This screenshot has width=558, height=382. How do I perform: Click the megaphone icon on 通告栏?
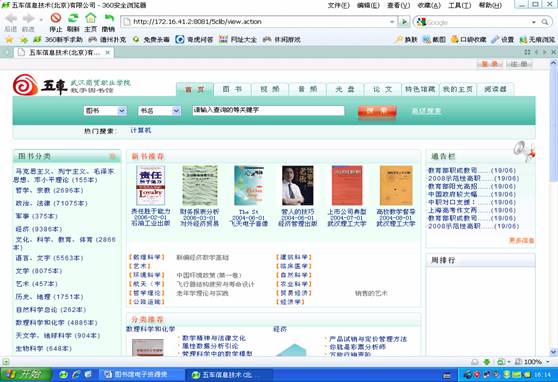(525, 151)
